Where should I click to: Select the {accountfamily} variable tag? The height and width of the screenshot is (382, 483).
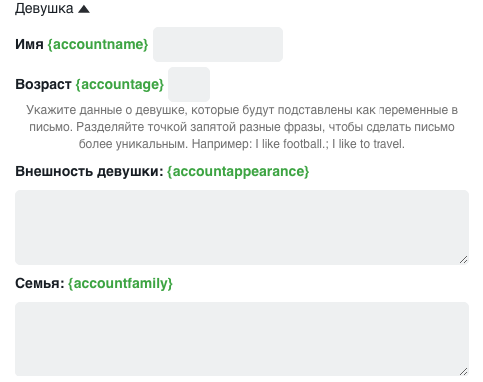tap(120, 283)
